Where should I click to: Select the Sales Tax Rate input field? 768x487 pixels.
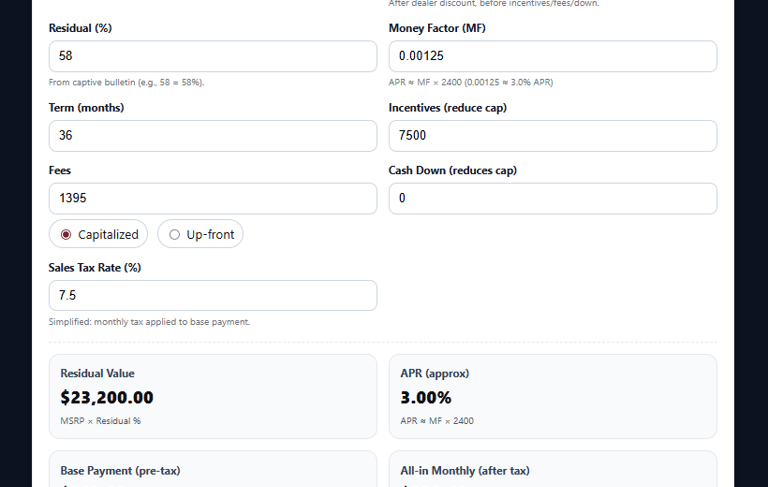(x=212, y=295)
